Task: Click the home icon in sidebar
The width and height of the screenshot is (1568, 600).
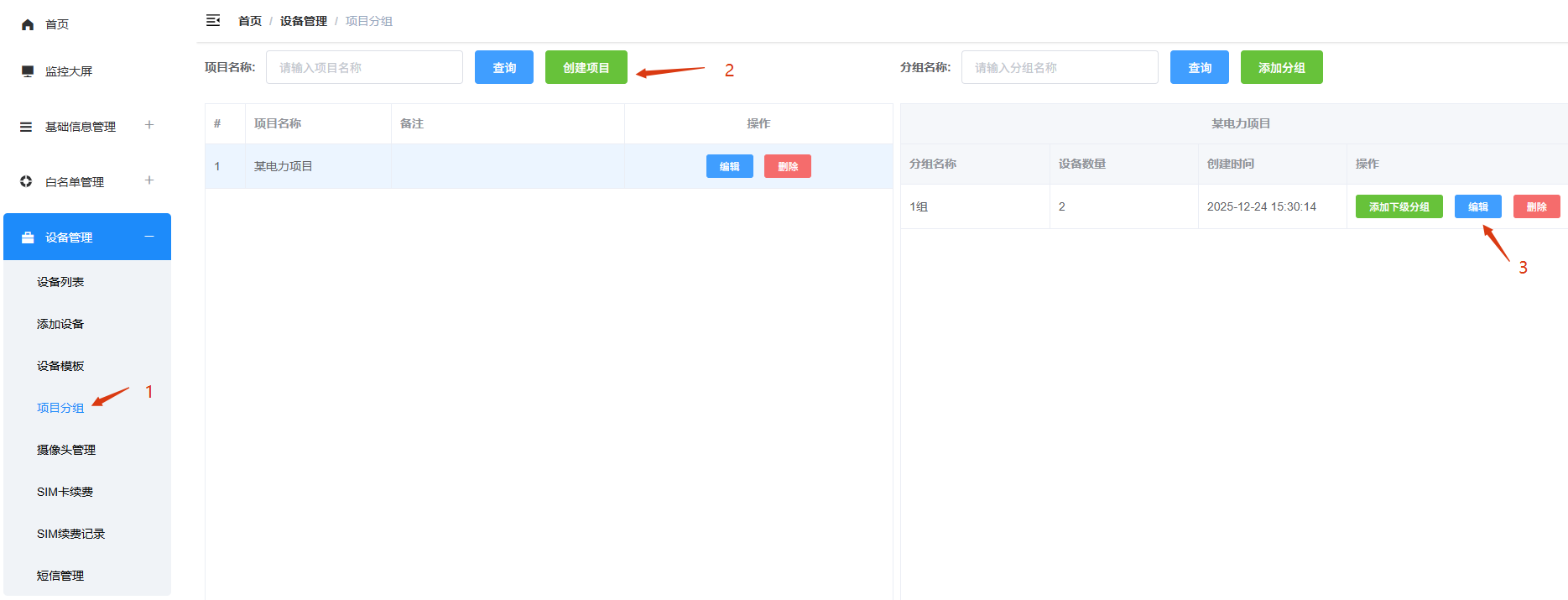Action: [28, 24]
